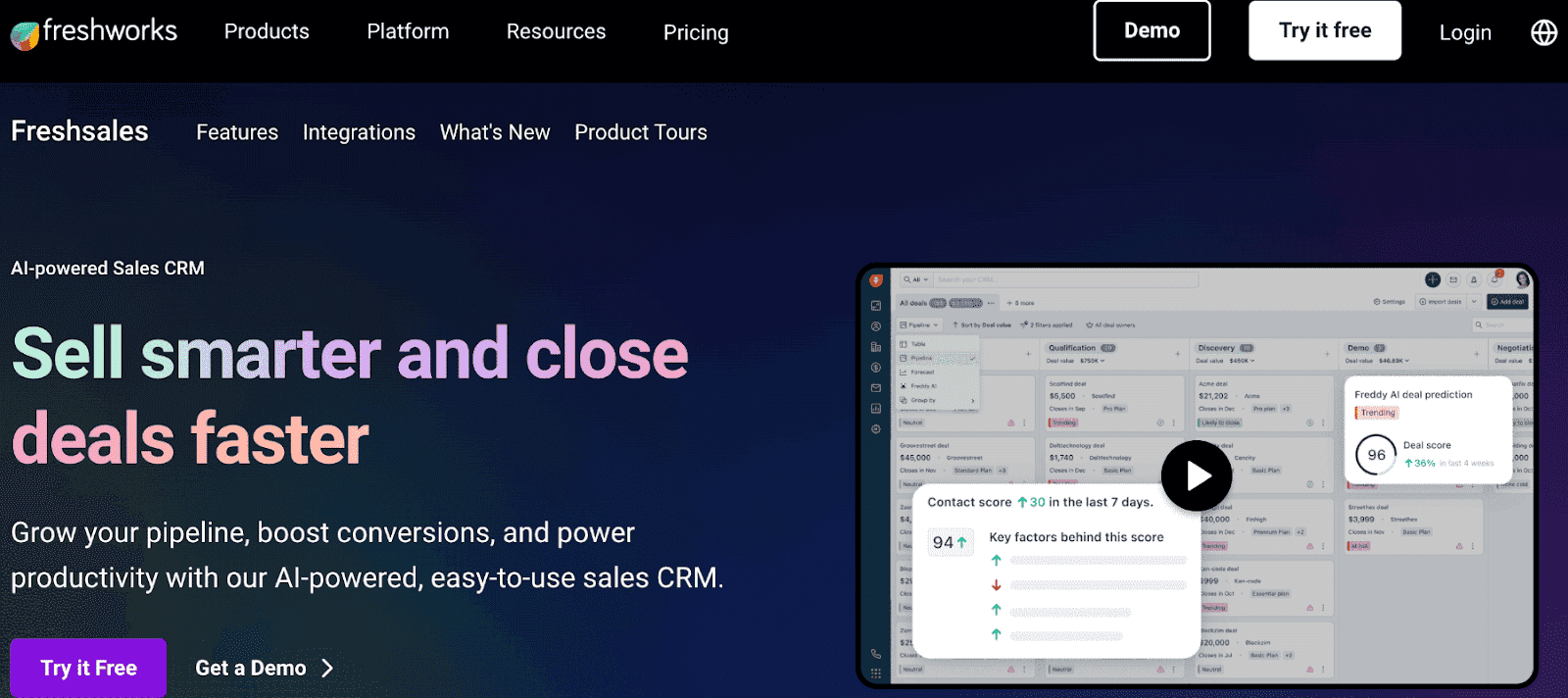
Task: Click the Freshworks logo
Action: pos(94,32)
